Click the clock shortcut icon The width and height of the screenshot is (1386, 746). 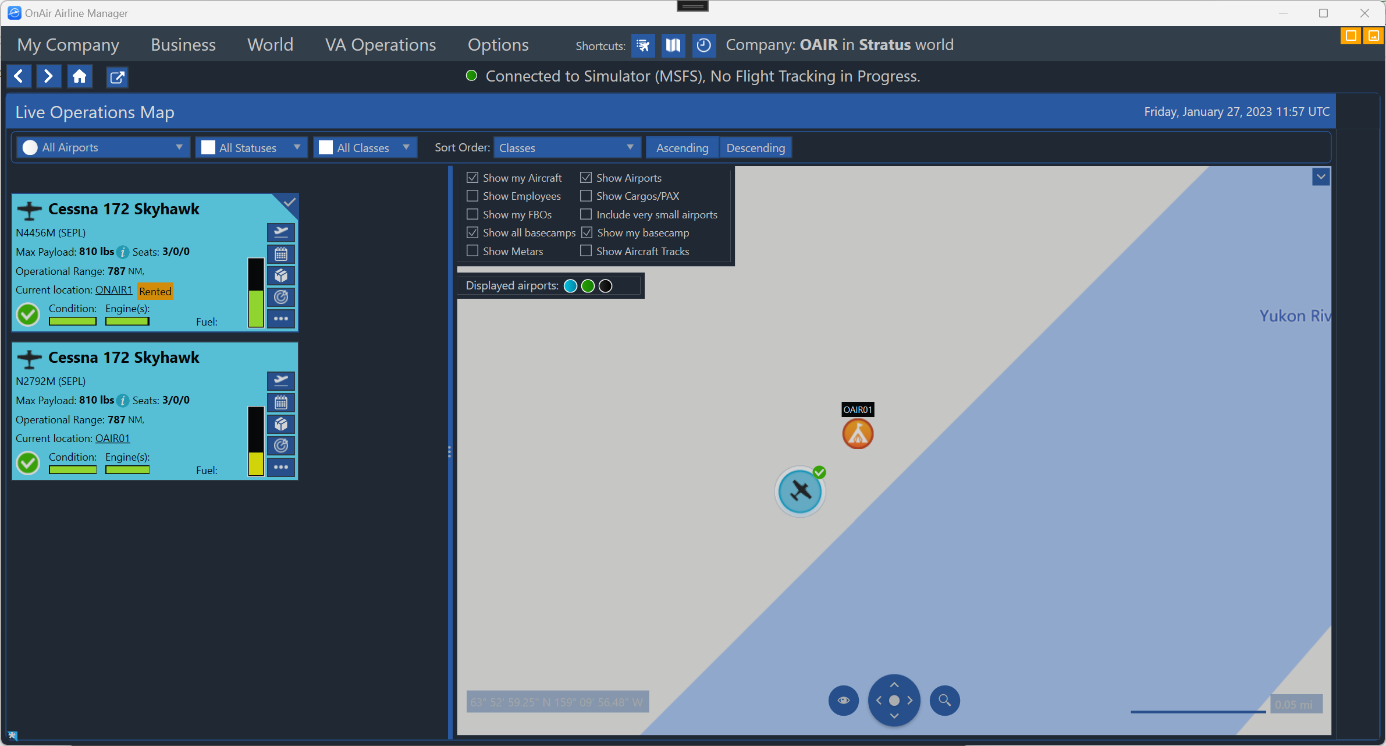click(x=704, y=45)
